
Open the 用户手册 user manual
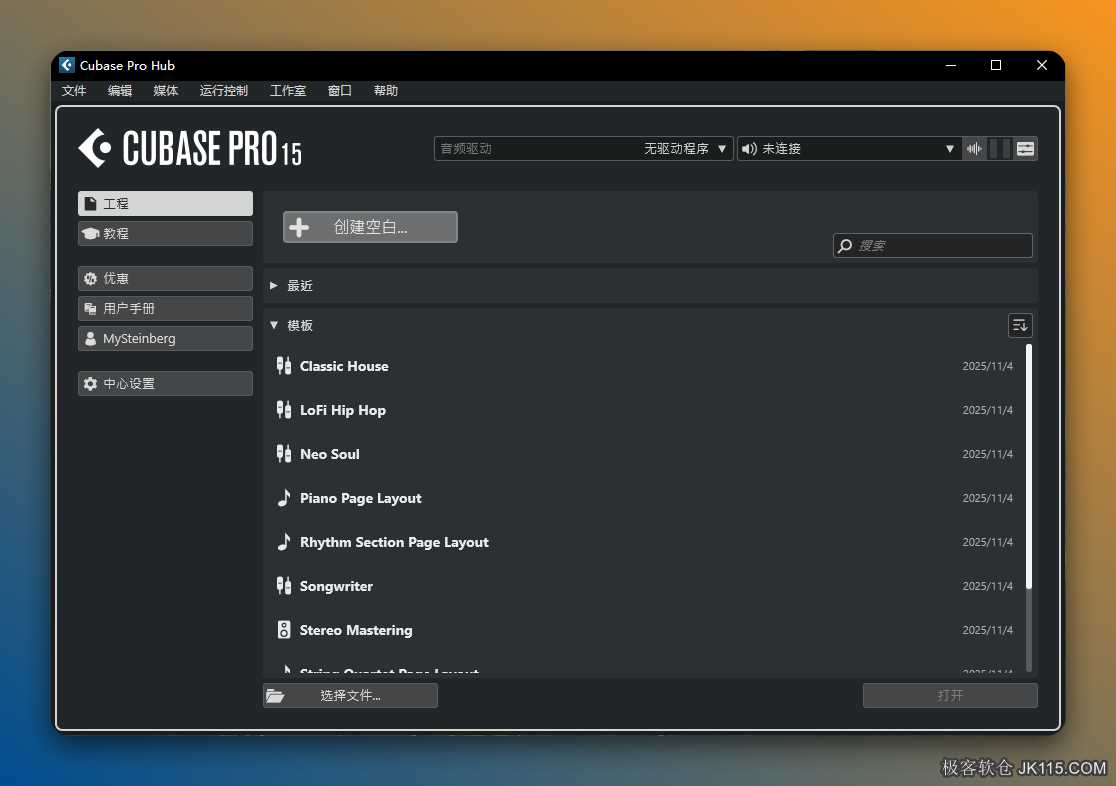(165, 308)
